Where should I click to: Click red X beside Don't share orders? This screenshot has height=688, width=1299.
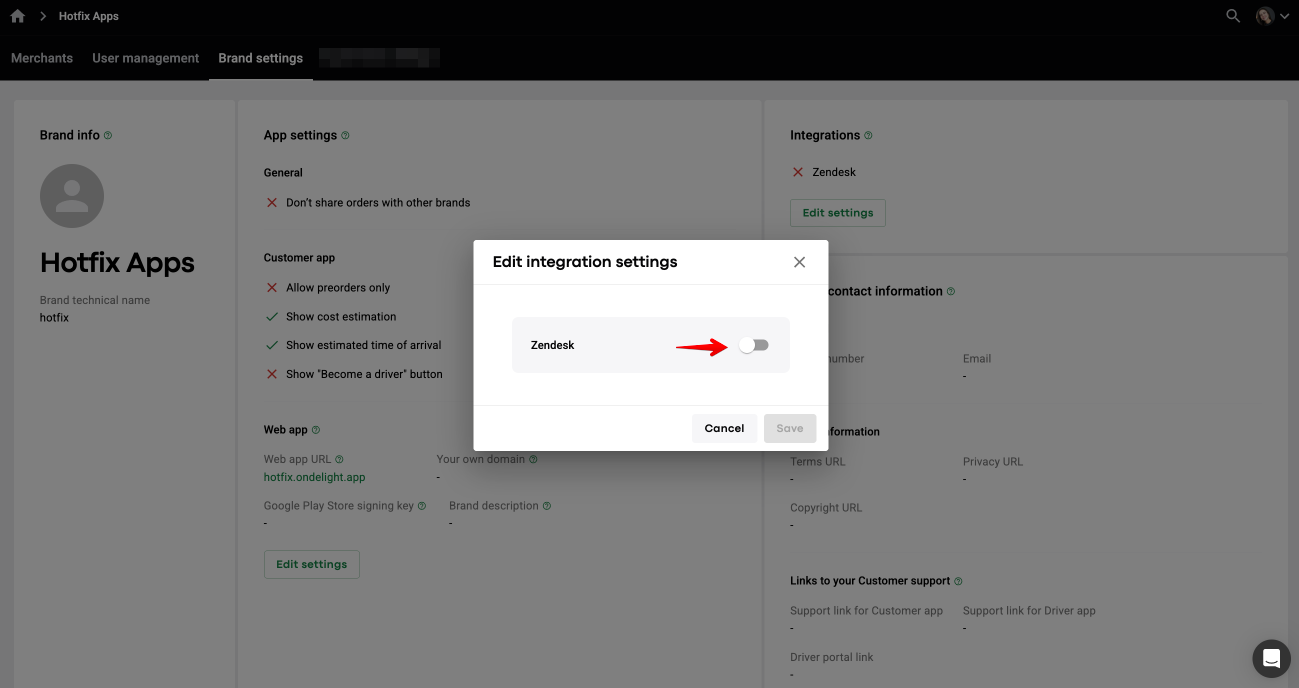[x=271, y=203]
